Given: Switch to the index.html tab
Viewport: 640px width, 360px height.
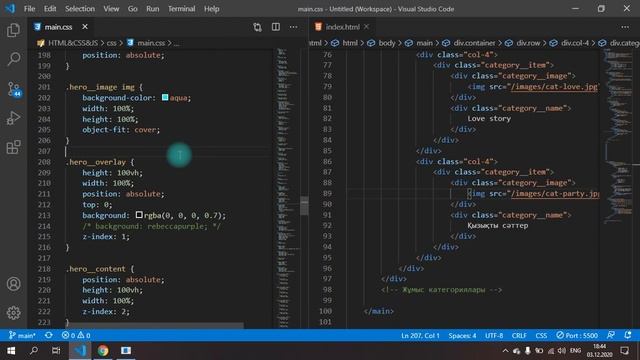Looking at the screenshot, I should [x=342, y=27].
